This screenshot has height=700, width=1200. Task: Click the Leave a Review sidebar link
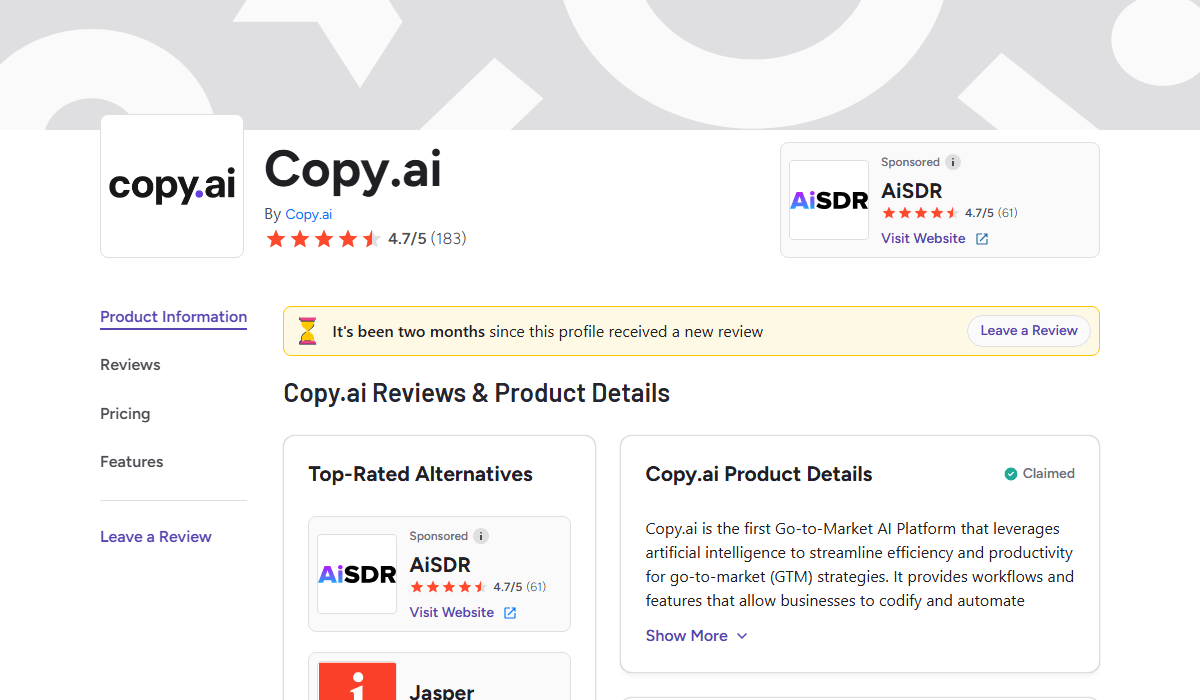point(156,537)
